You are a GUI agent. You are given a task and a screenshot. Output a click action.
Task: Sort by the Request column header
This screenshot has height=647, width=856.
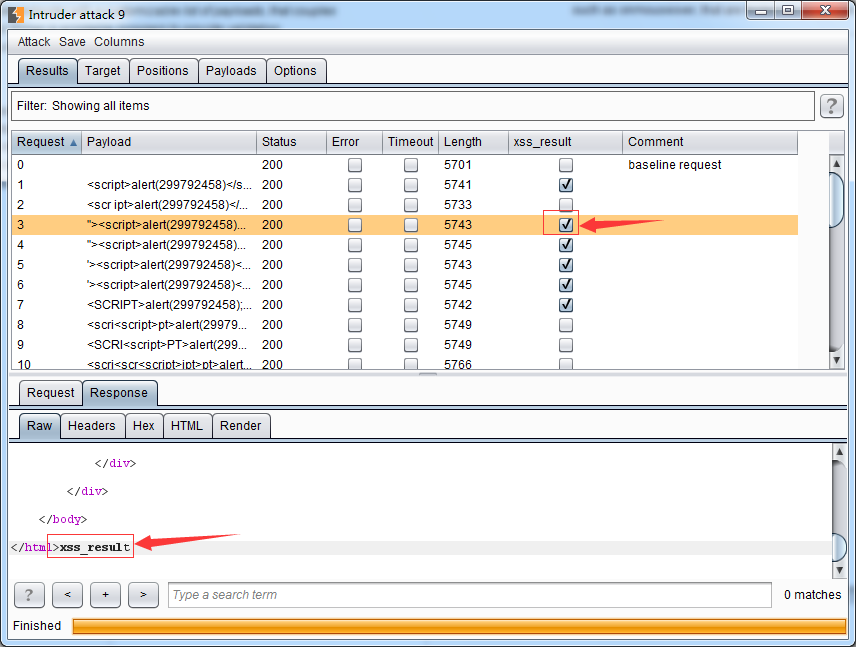click(46, 142)
